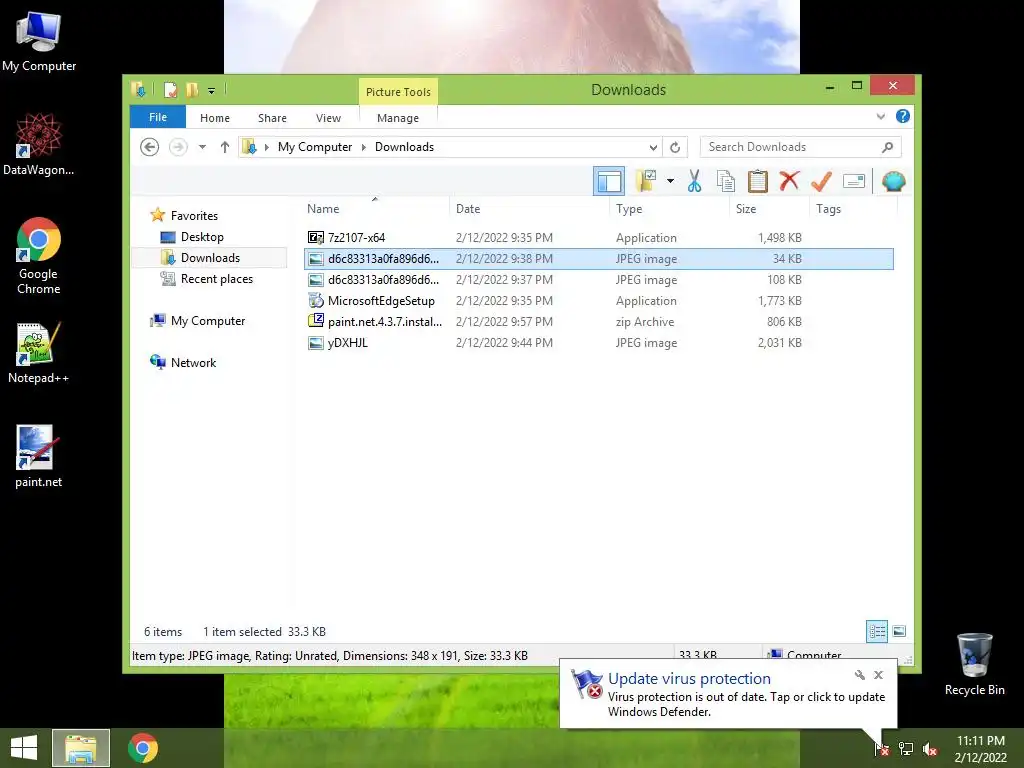Screen dimensions: 1024x768
Task: Select the 7z2107-x64 file
Action: (599, 238)
